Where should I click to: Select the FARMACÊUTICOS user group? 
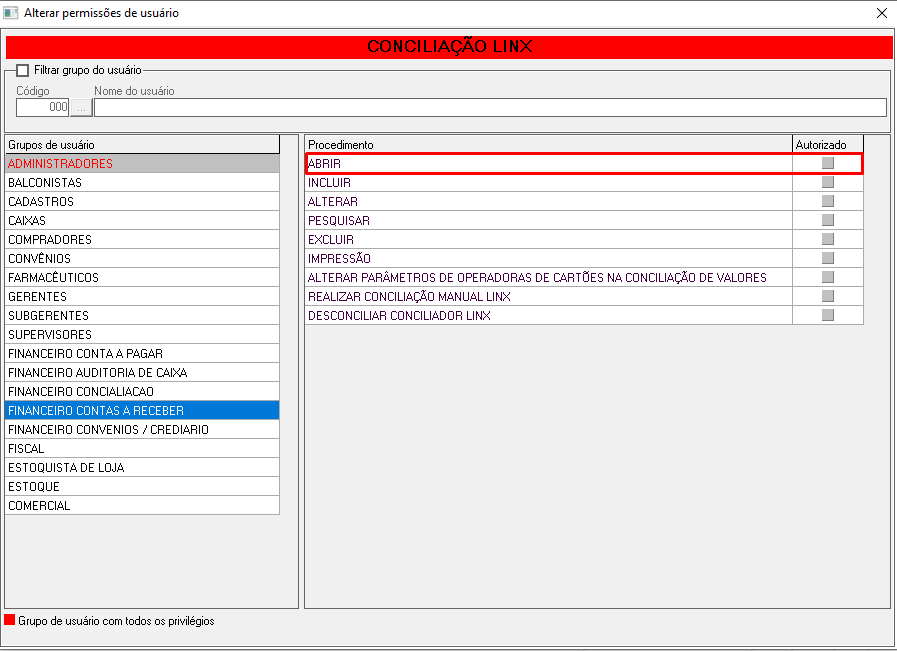[x=142, y=277]
